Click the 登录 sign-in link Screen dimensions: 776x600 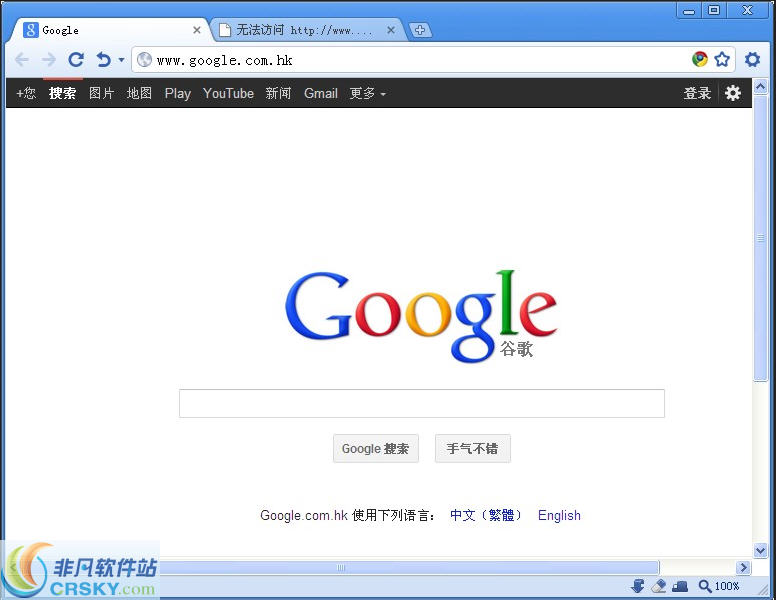point(697,93)
